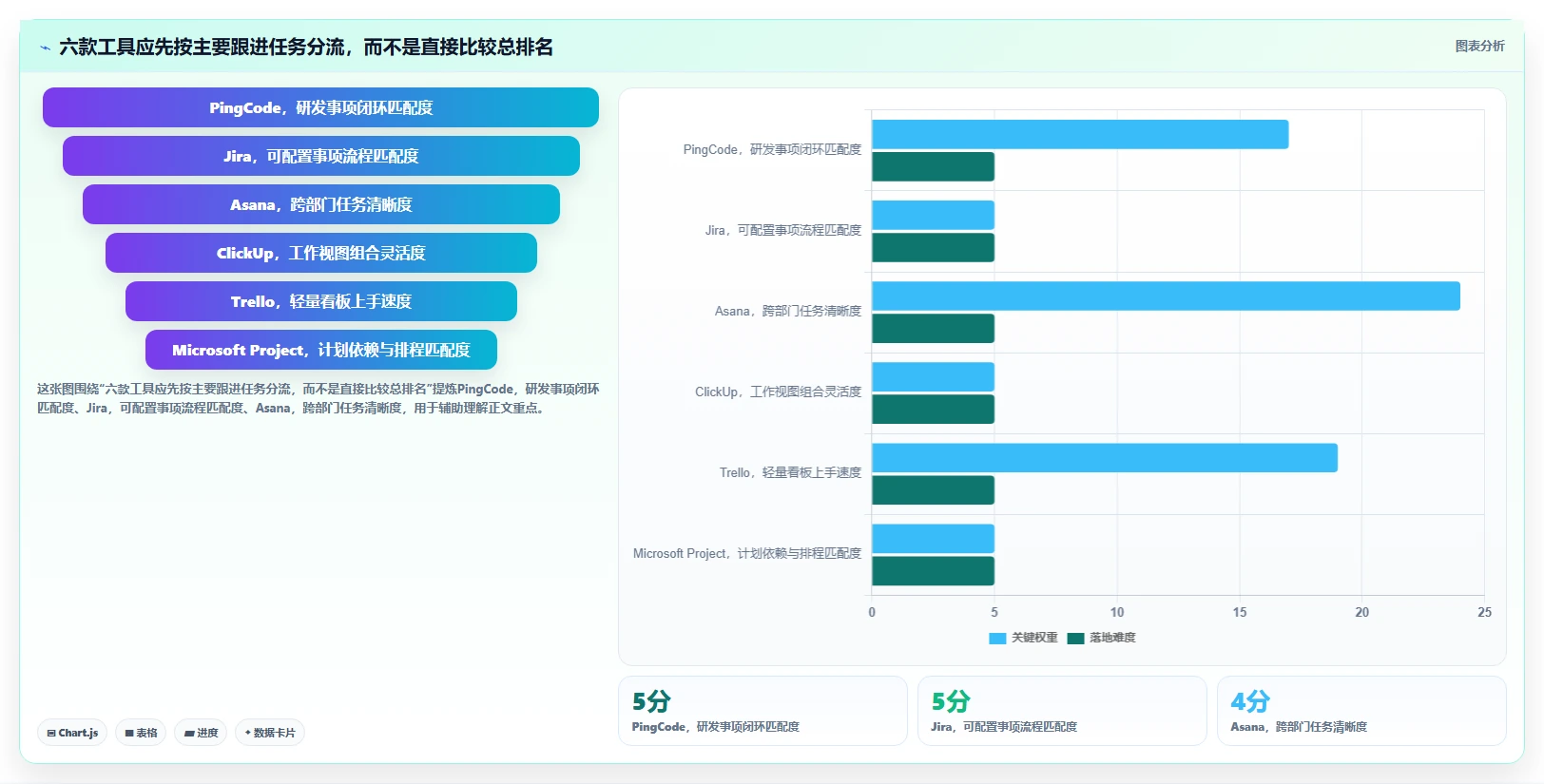This screenshot has width=1544, height=784.
Task: Click PingCode's green 落地难度 bar
Action: pos(933,166)
